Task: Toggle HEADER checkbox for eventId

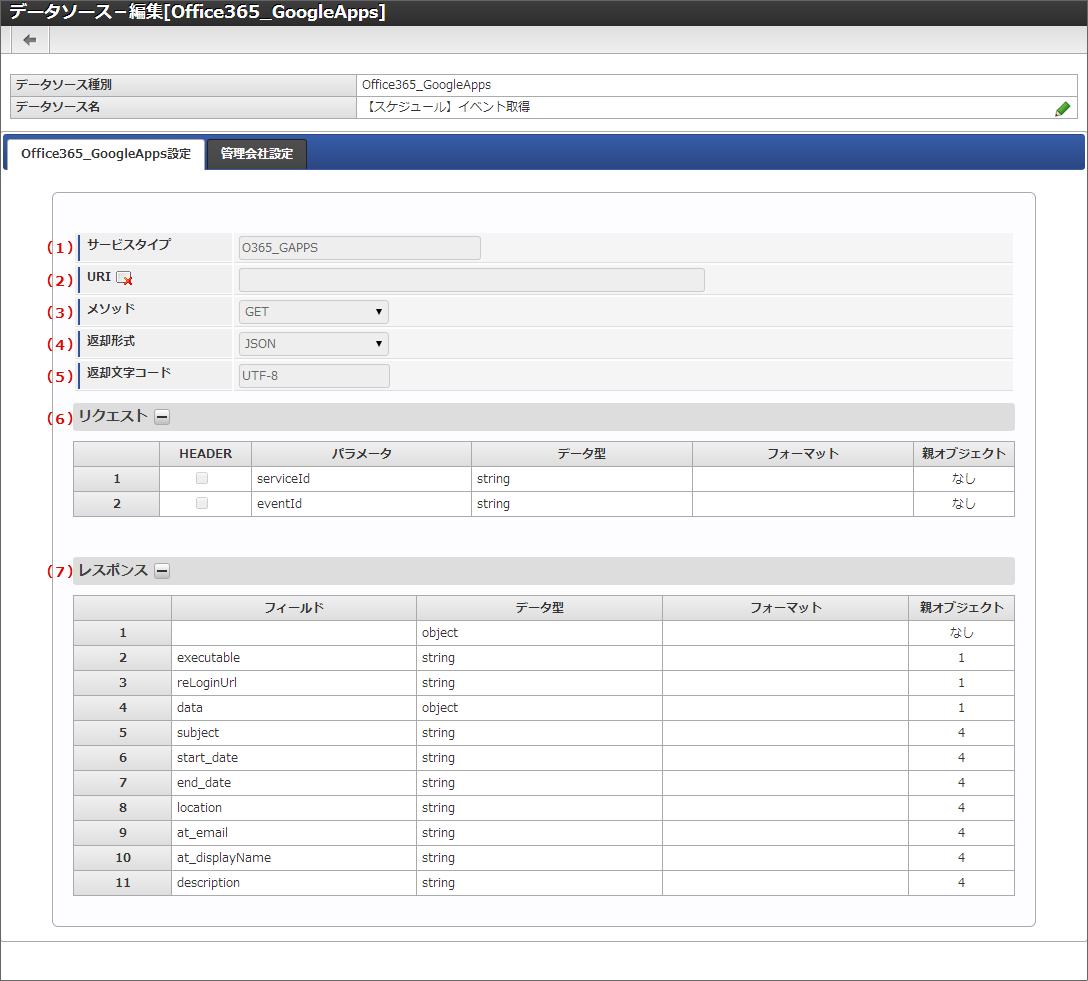Action: [202, 503]
